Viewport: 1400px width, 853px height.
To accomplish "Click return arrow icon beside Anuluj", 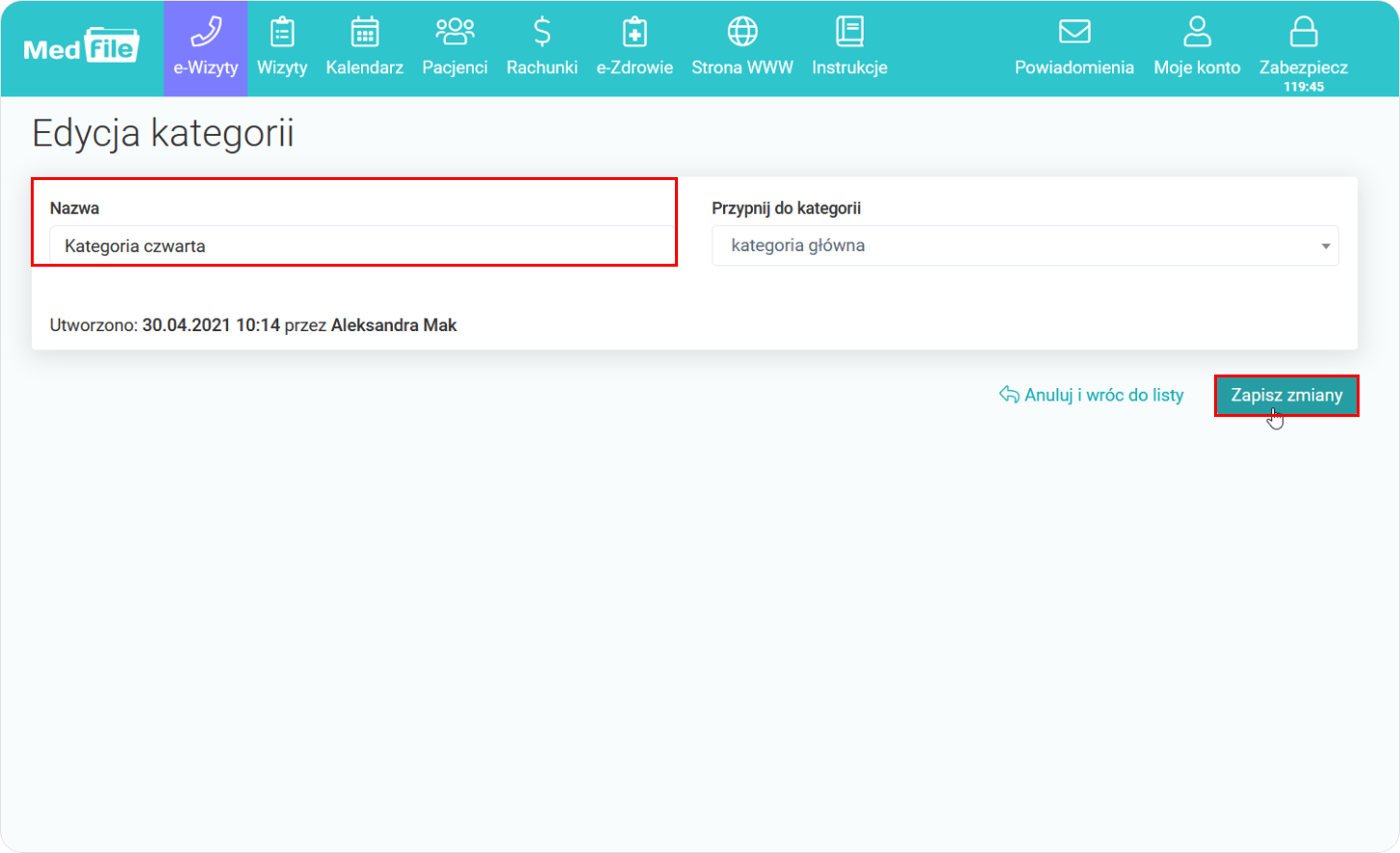I will click(x=1009, y=395).
